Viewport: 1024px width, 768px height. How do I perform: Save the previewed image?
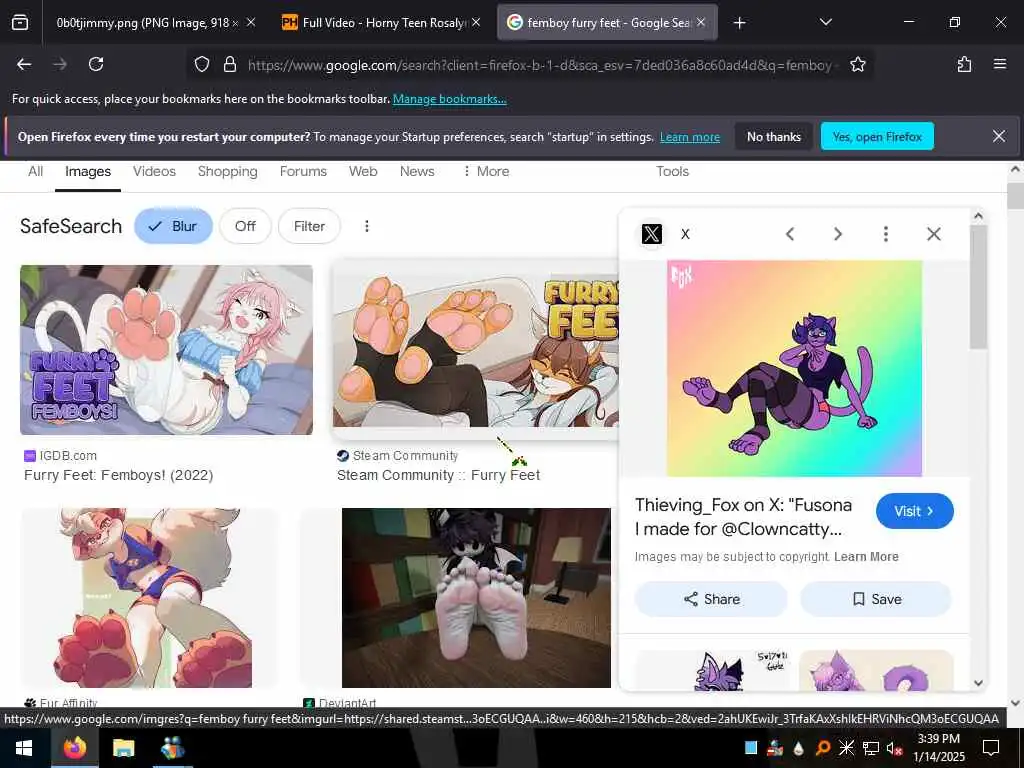(x=876, y=599)
